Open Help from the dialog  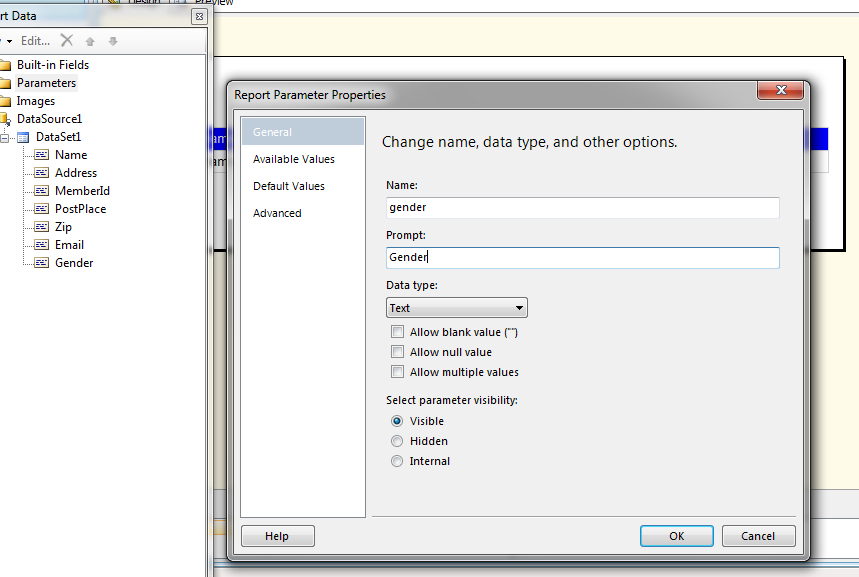point(277,535)
